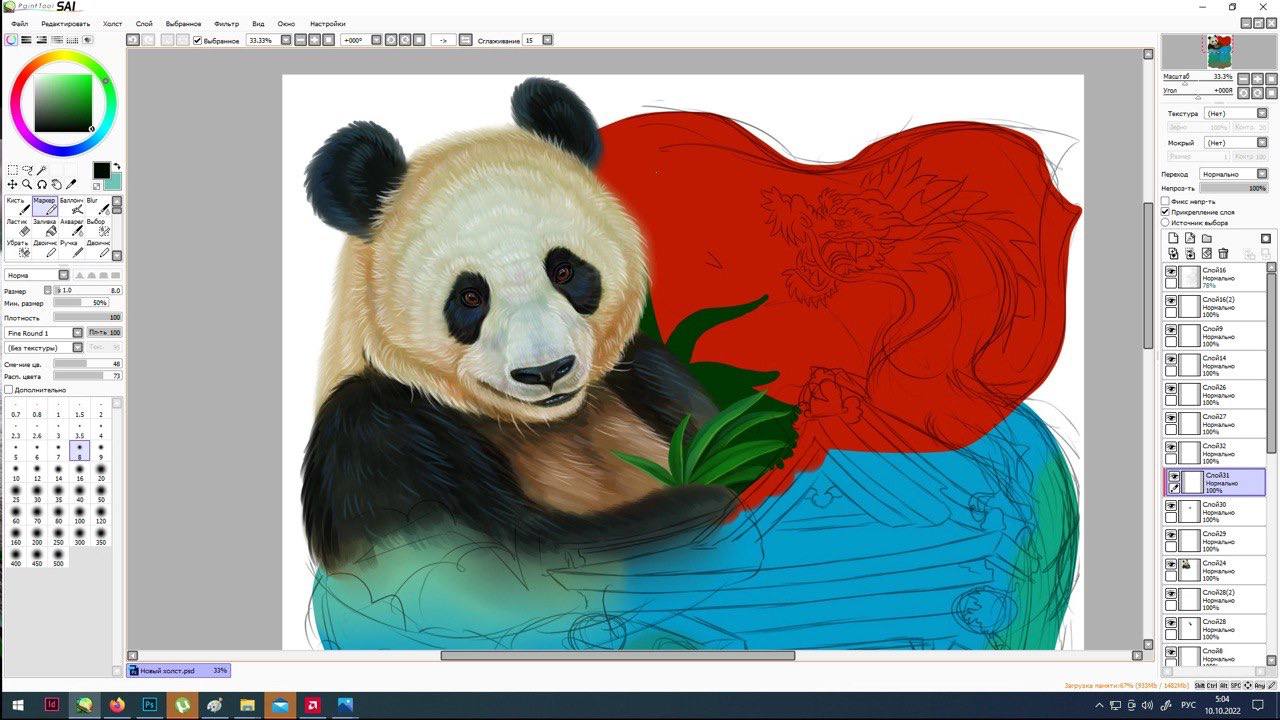The height and width of the screenshot is (720, 1280).
Task: Activate the move layer tool
Action: [x=12, y=185]
